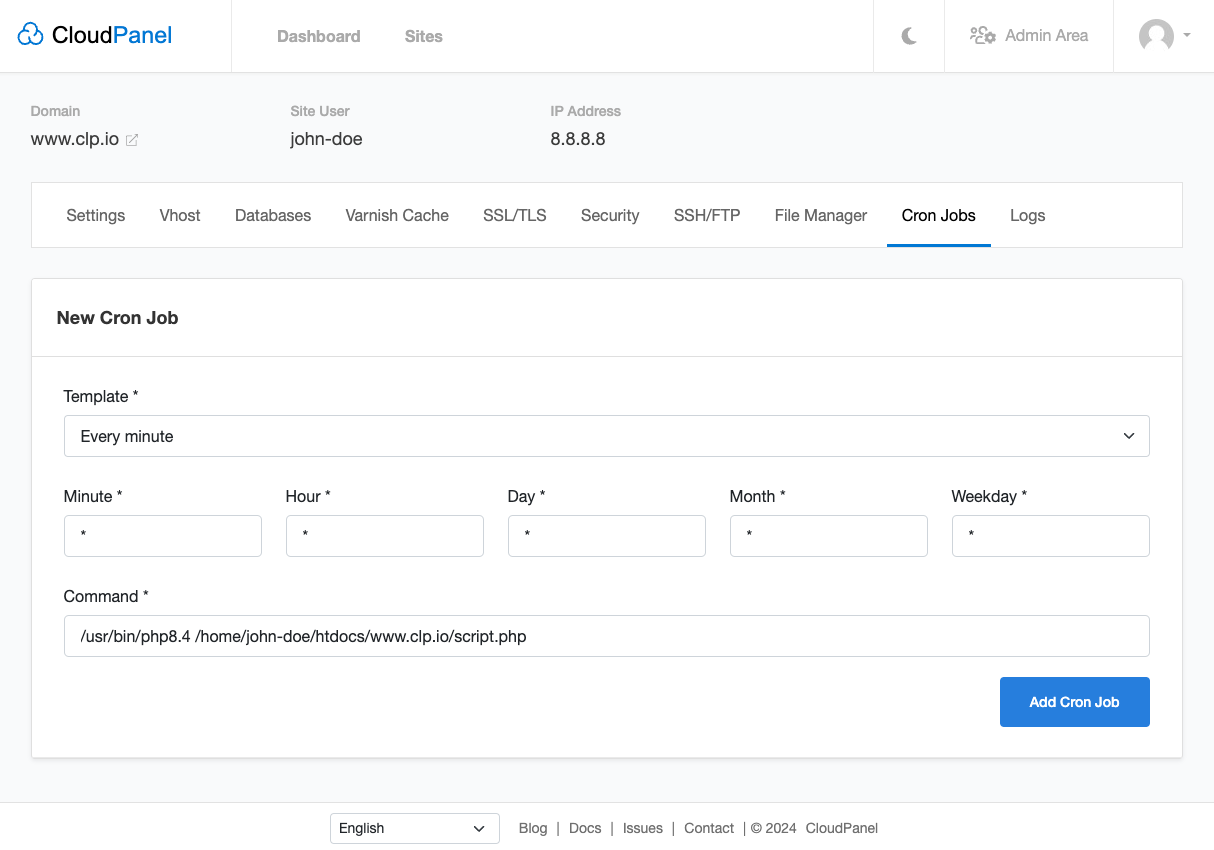
Task: Go to Dashboard in top navigation
Action: [x=318, y=36]
